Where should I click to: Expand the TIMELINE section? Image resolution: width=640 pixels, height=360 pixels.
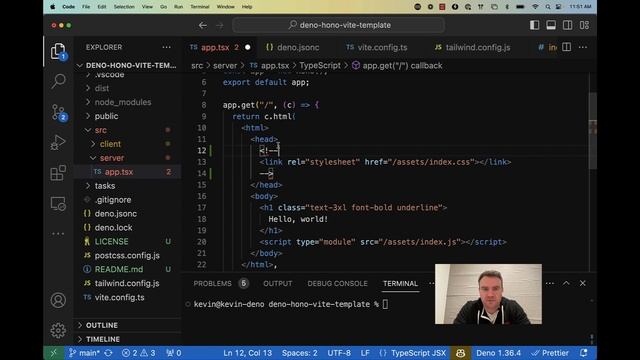pyautogui.click(x=127, y=339)
